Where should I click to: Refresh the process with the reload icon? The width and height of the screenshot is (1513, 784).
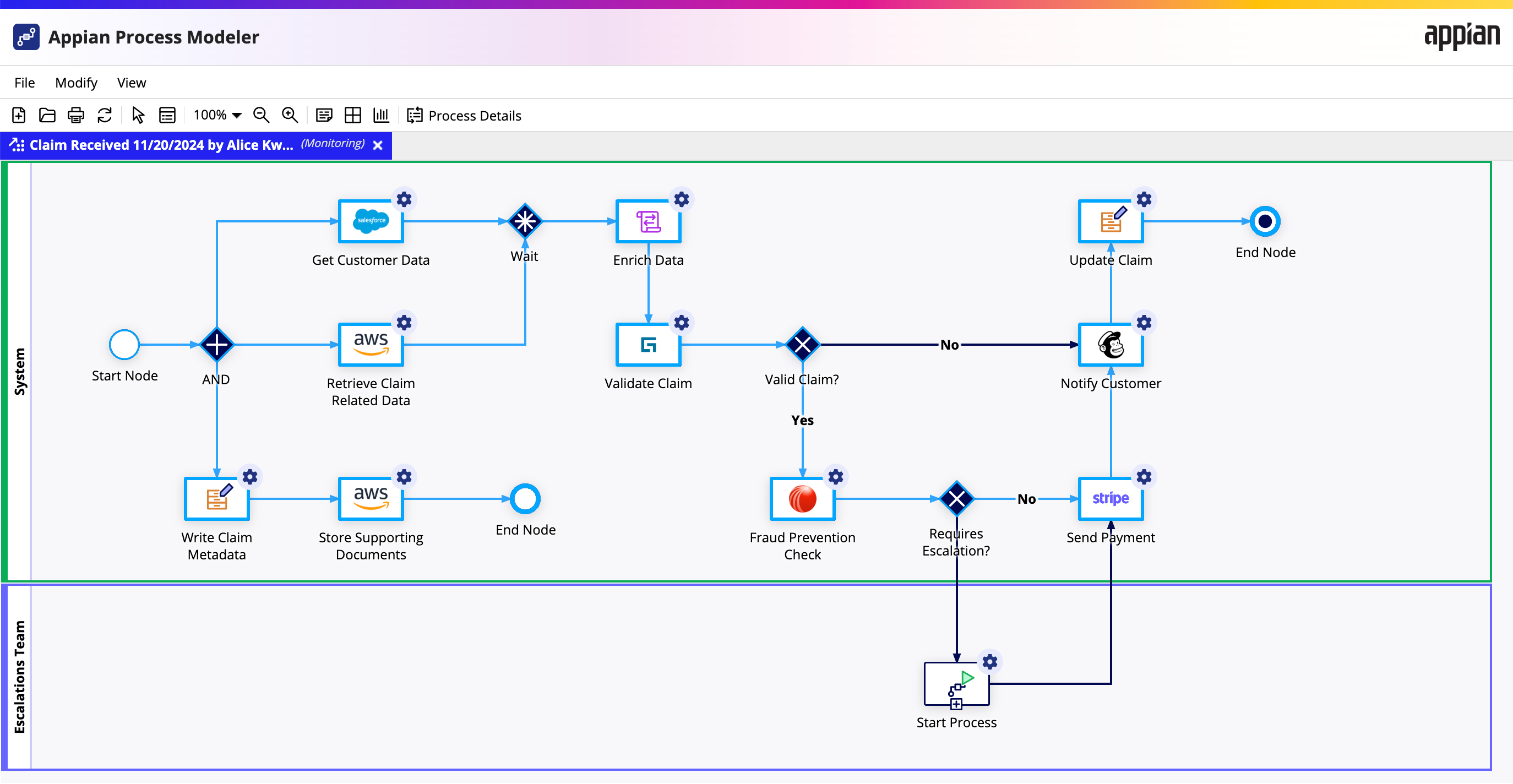click(105, 115)
